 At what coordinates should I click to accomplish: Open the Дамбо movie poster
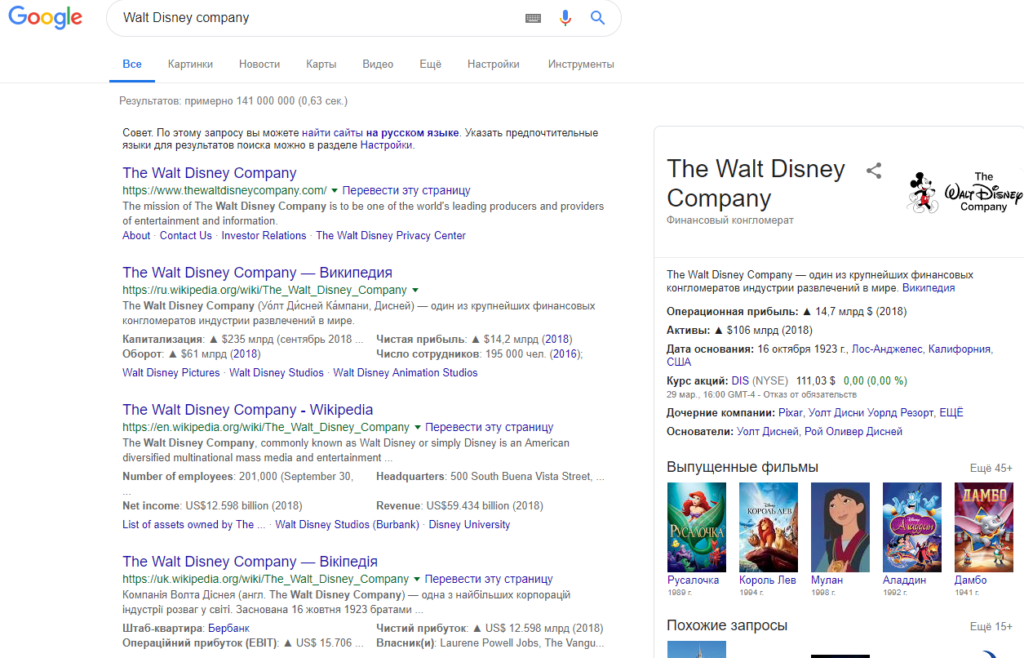point(984,527)
